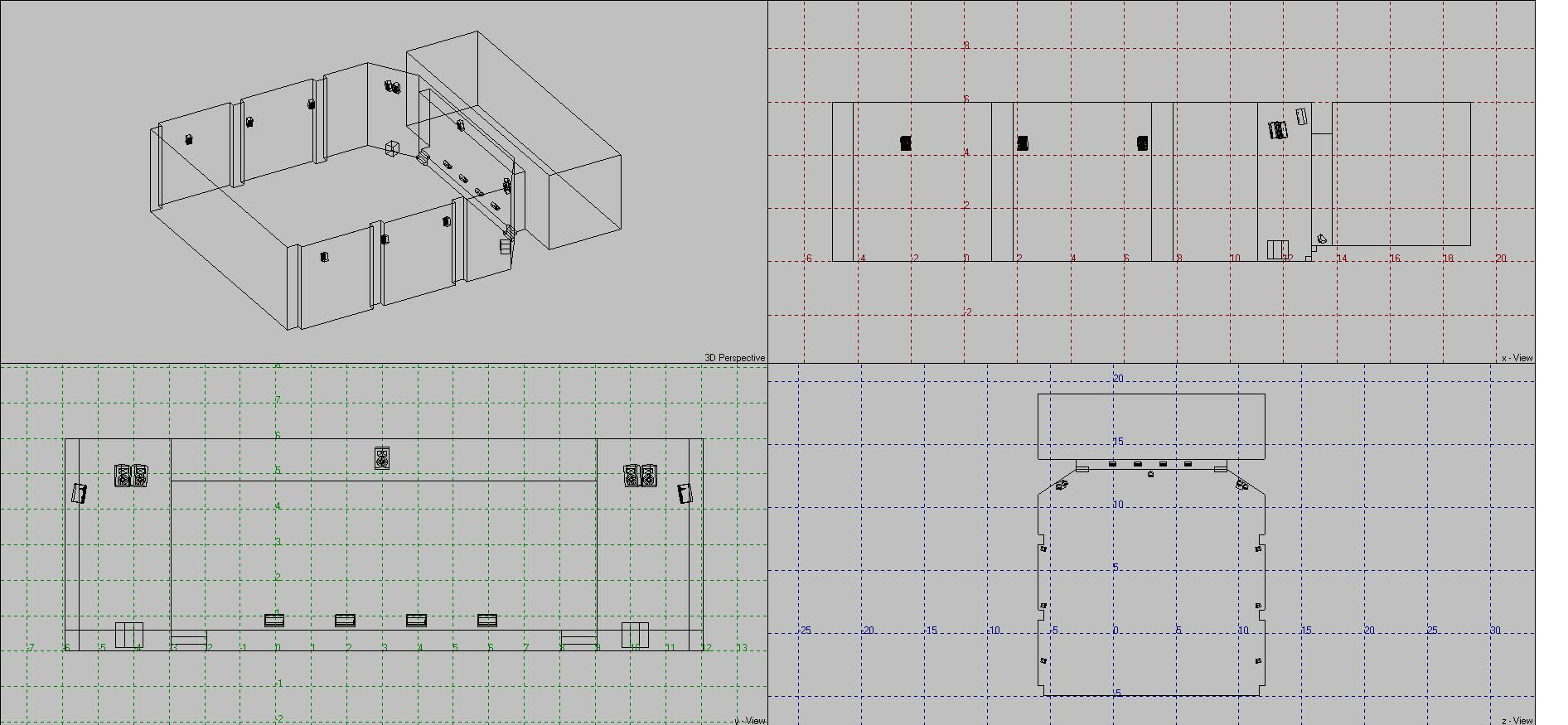1568x725 pixels.
Task: Pick tilted speaker on right wall in y-View
Action: [x=685, y=493]
